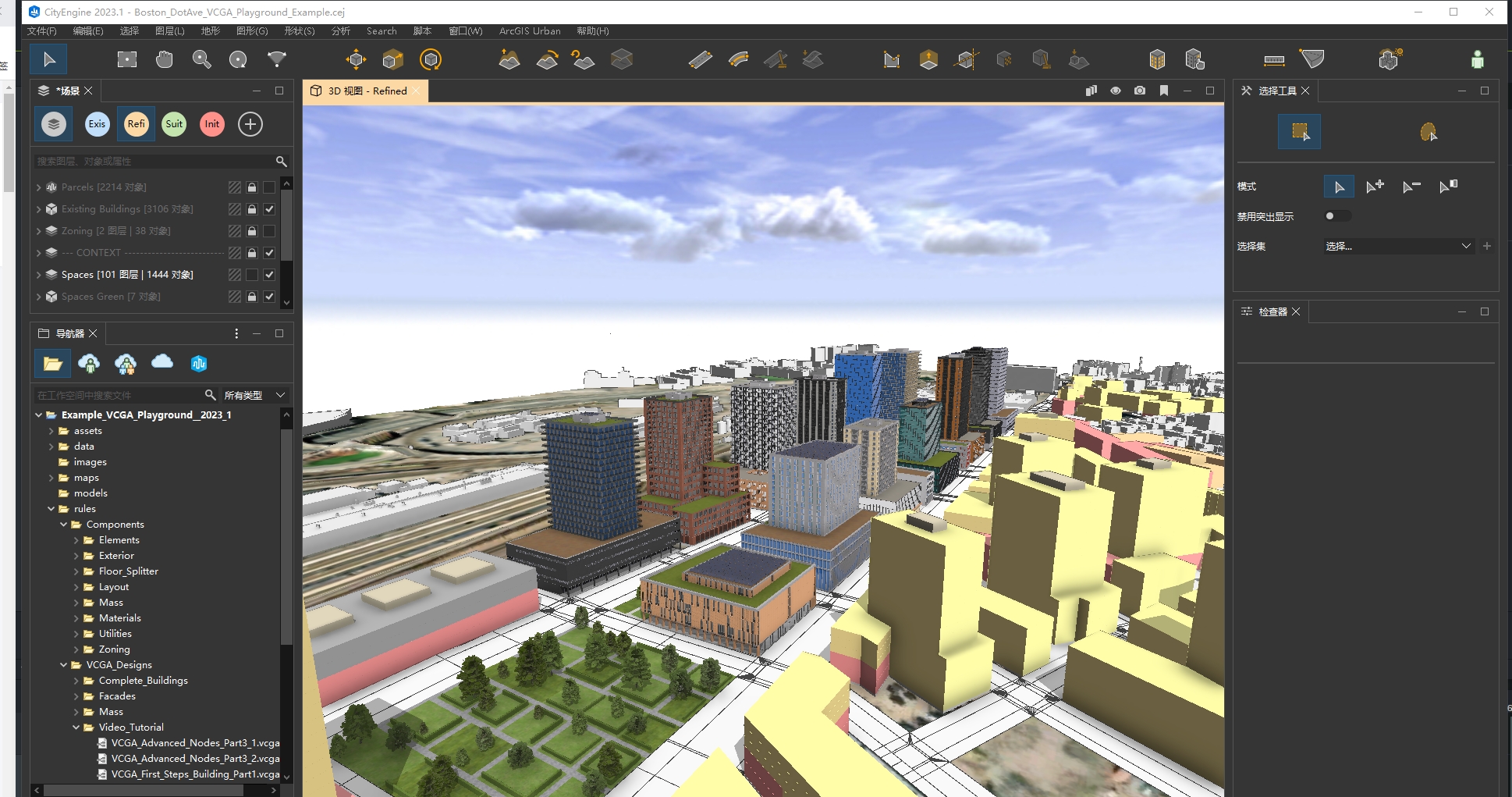
Task: Select the street creation tool
Action: click(701, 59)
